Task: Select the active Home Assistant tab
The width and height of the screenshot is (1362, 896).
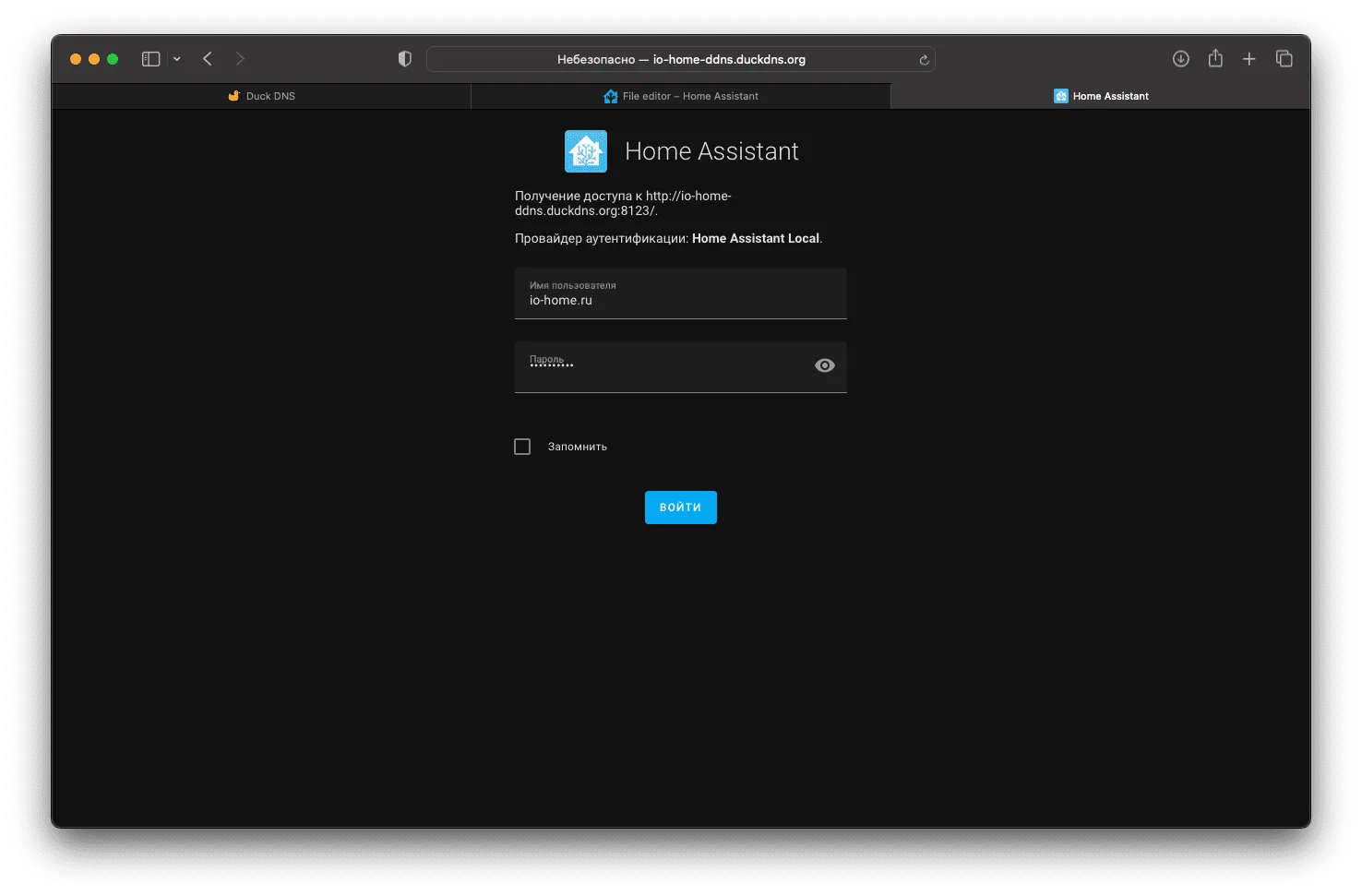Action: pyautogui.click(x=1101, y=96)
